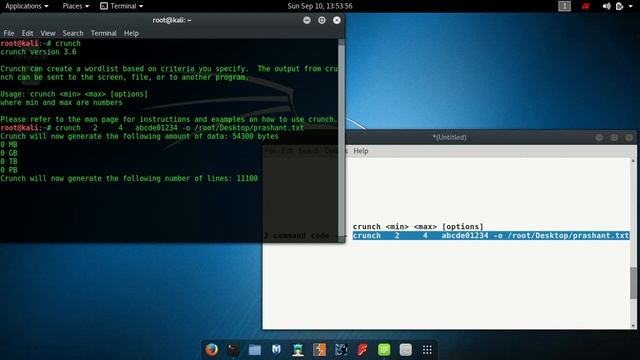Launch Faraday red F icon in dock
The image size is (640, 360).
(362, 350)
